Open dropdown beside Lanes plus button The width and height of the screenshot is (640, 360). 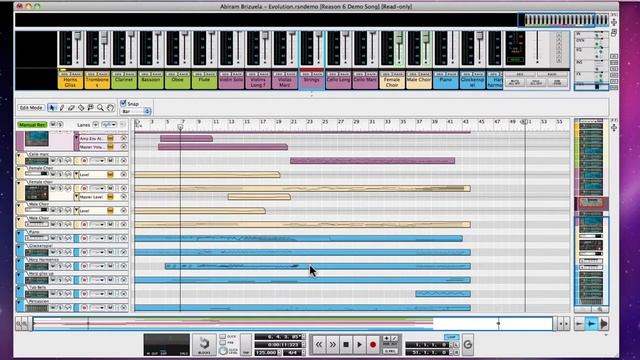[x=109, y=124]
